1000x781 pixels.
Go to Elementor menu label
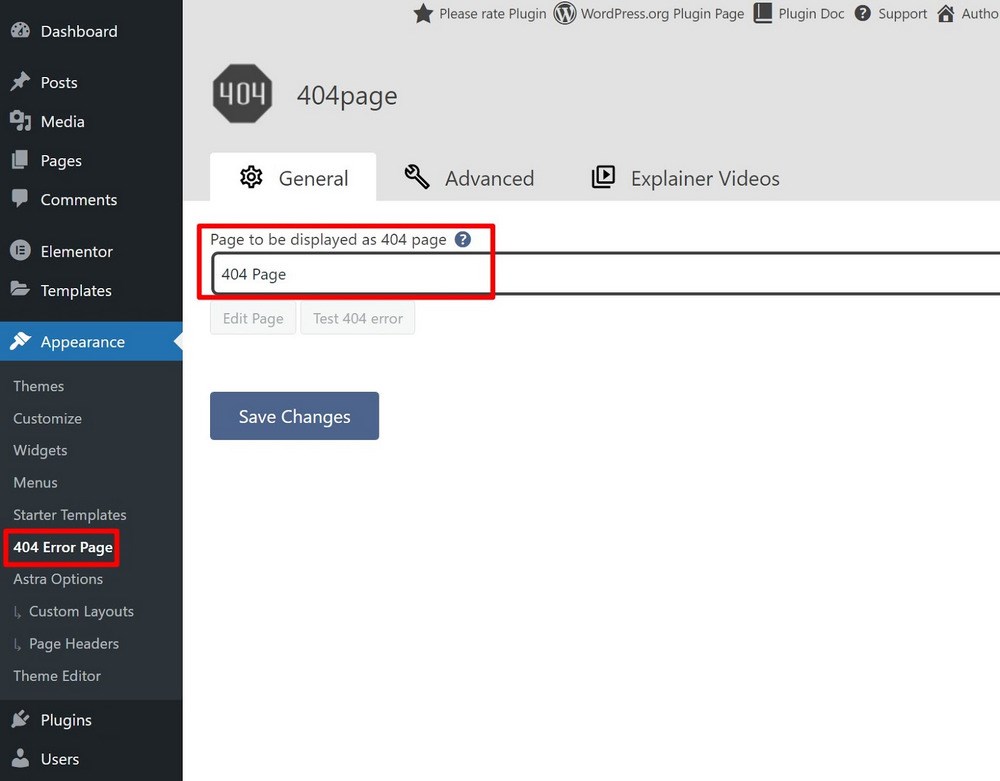[77, 252]
